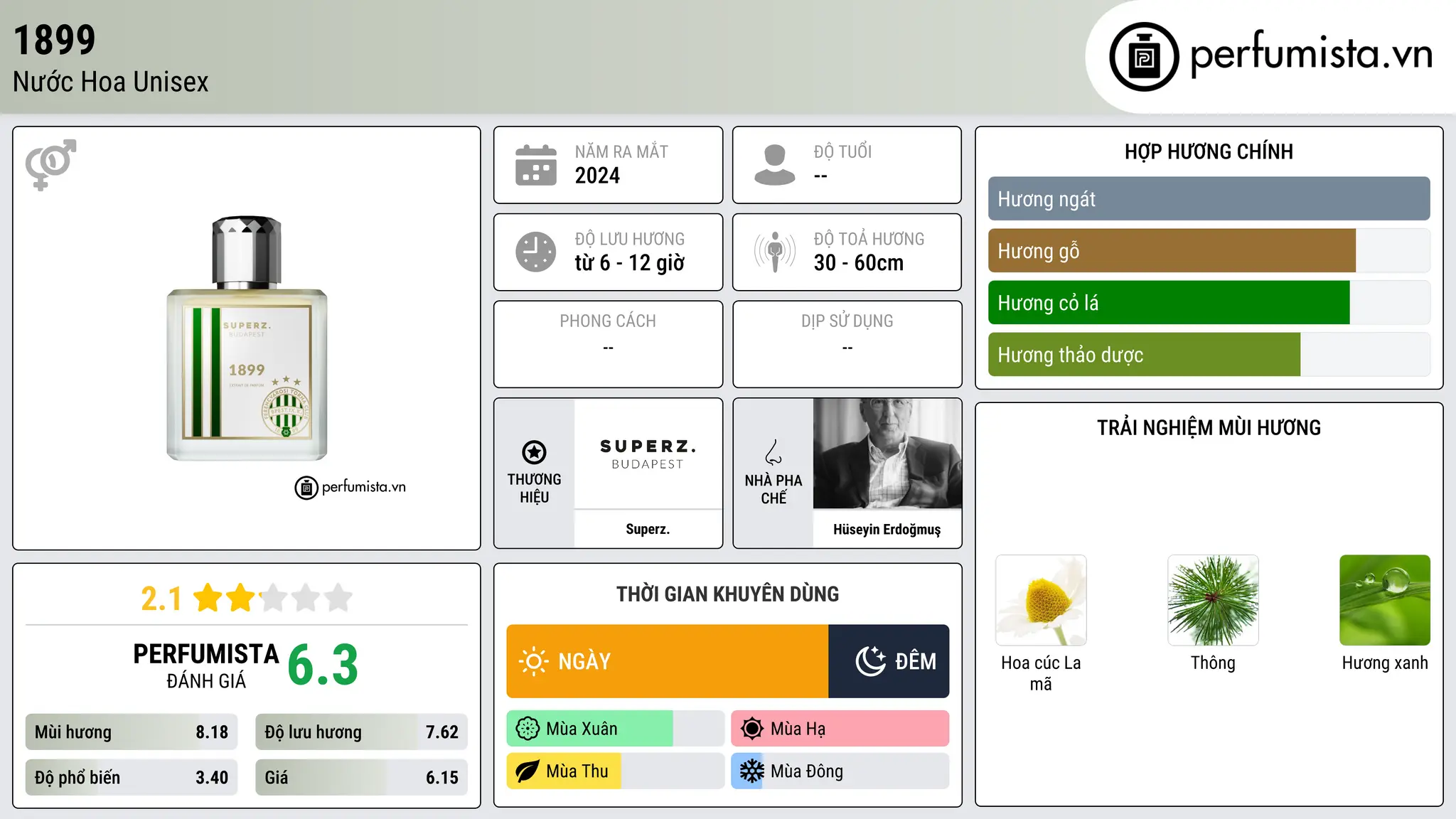Click the Hương gỗ accord bar
The image size is (1456, 819).
tap(1209, 251)
